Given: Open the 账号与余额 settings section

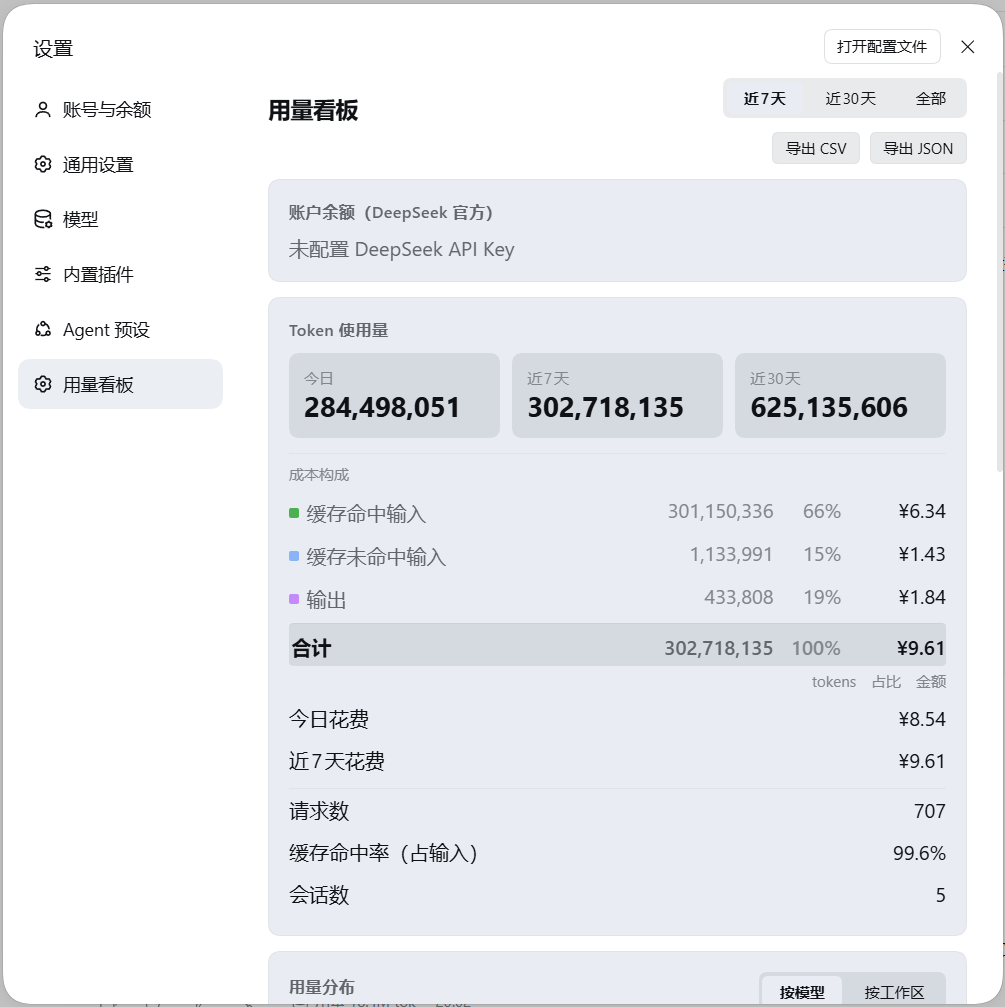Looking at the screenshot, I should (120, 110).
